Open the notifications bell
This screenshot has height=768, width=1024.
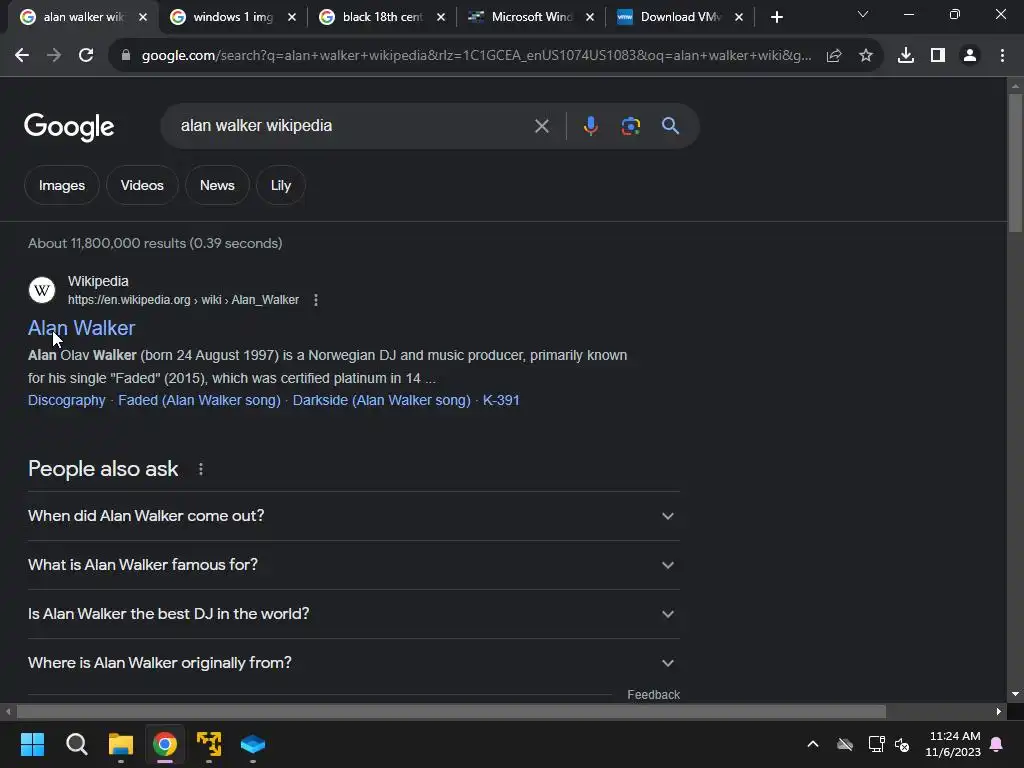[997, 744]
